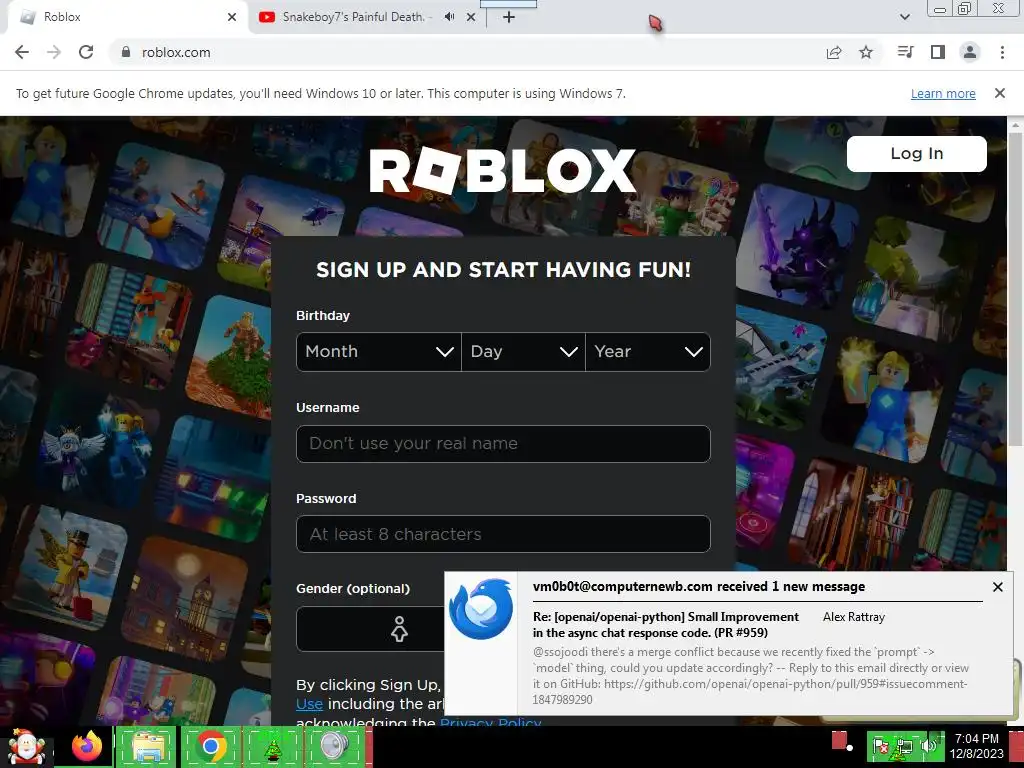Close the Thunderbird new message notification
Viewport: 1024px width, 768px height.
pyautogui.click(x=997, y=587)
